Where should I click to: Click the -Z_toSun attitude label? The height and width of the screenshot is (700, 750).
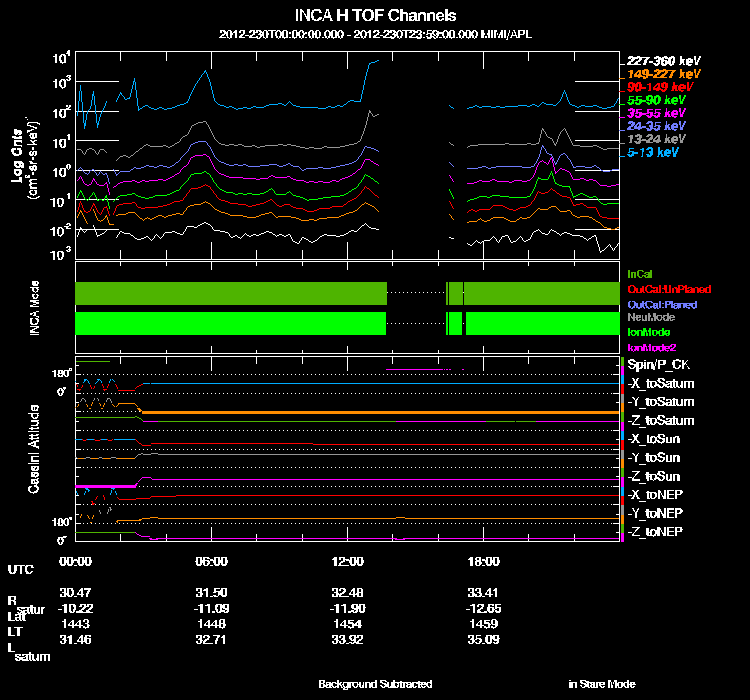(655, 476)
